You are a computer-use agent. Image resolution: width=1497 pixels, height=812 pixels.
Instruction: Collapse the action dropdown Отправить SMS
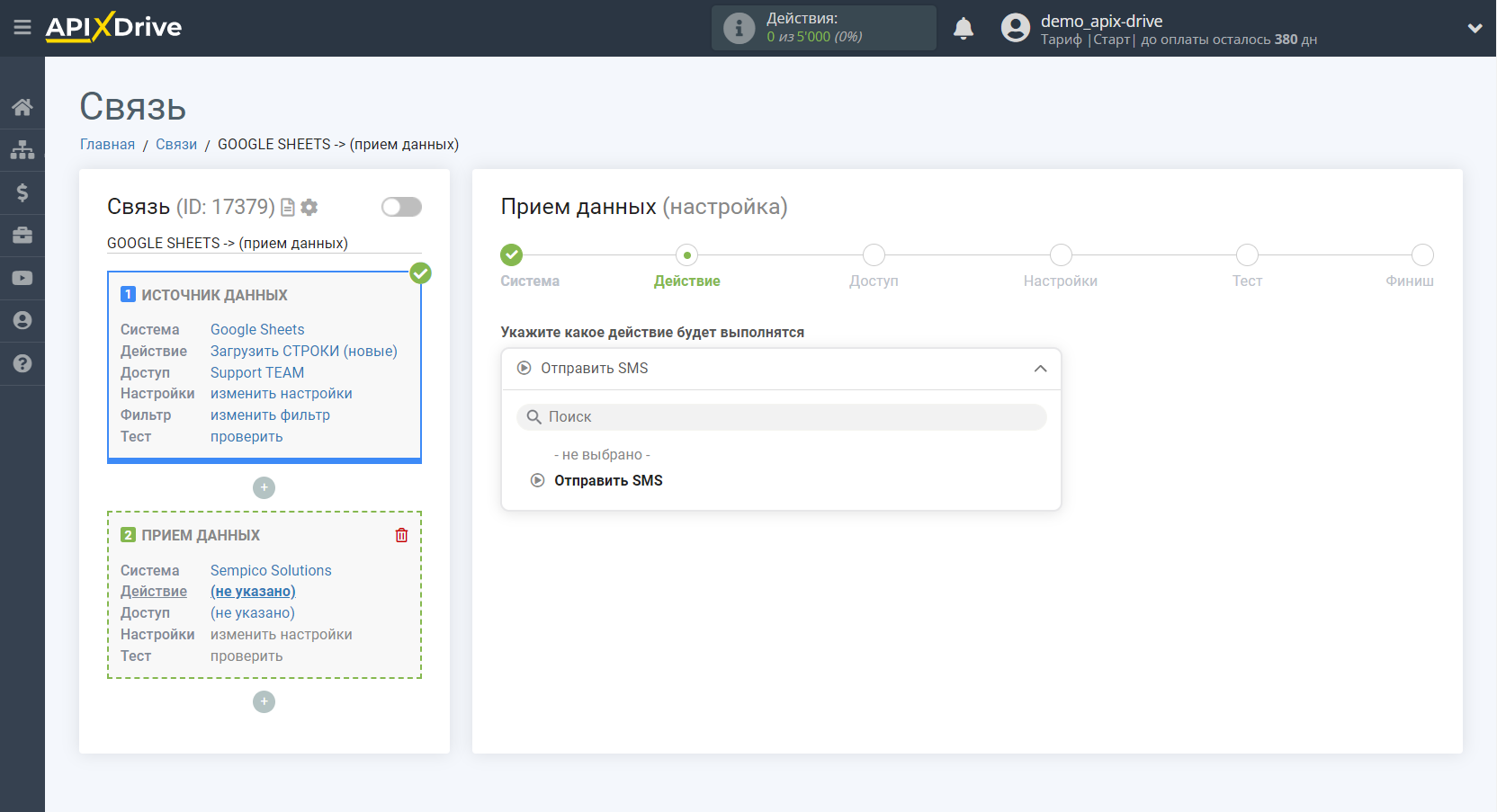(781, 369)
